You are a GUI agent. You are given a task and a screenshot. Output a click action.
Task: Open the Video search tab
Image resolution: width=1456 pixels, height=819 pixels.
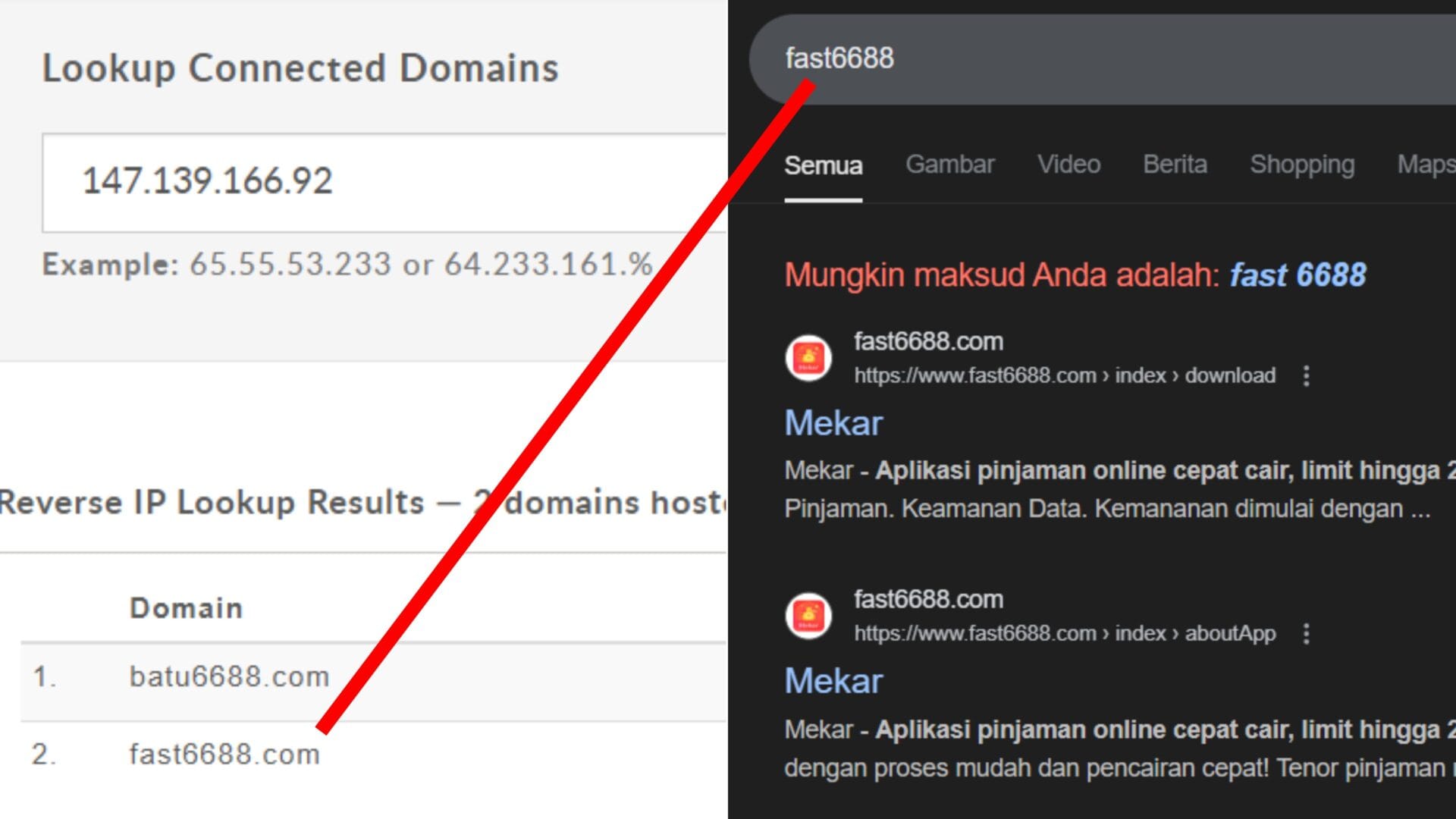point(1068,165)
